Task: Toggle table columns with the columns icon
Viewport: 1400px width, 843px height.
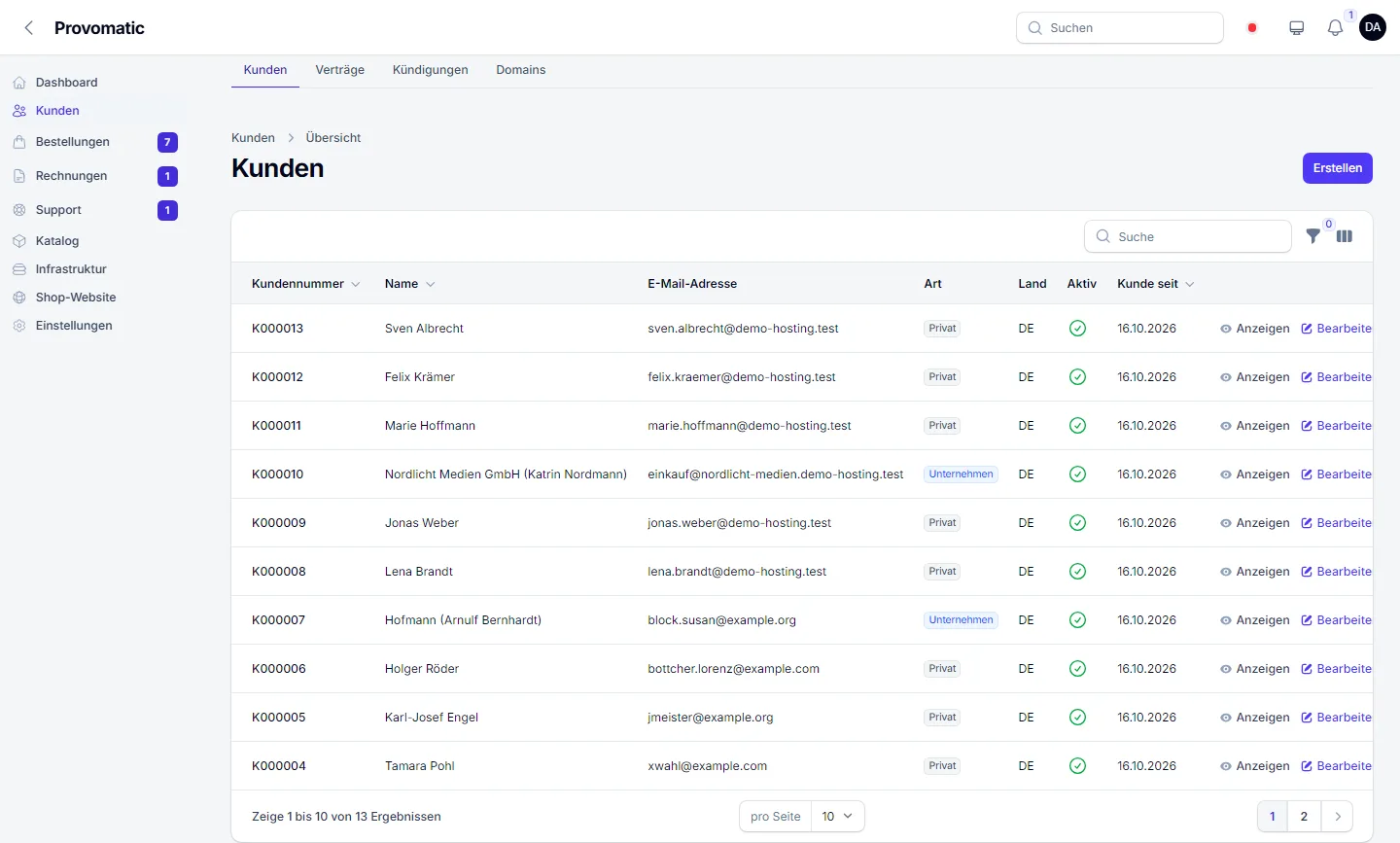Action: (x=1345, y=236)
